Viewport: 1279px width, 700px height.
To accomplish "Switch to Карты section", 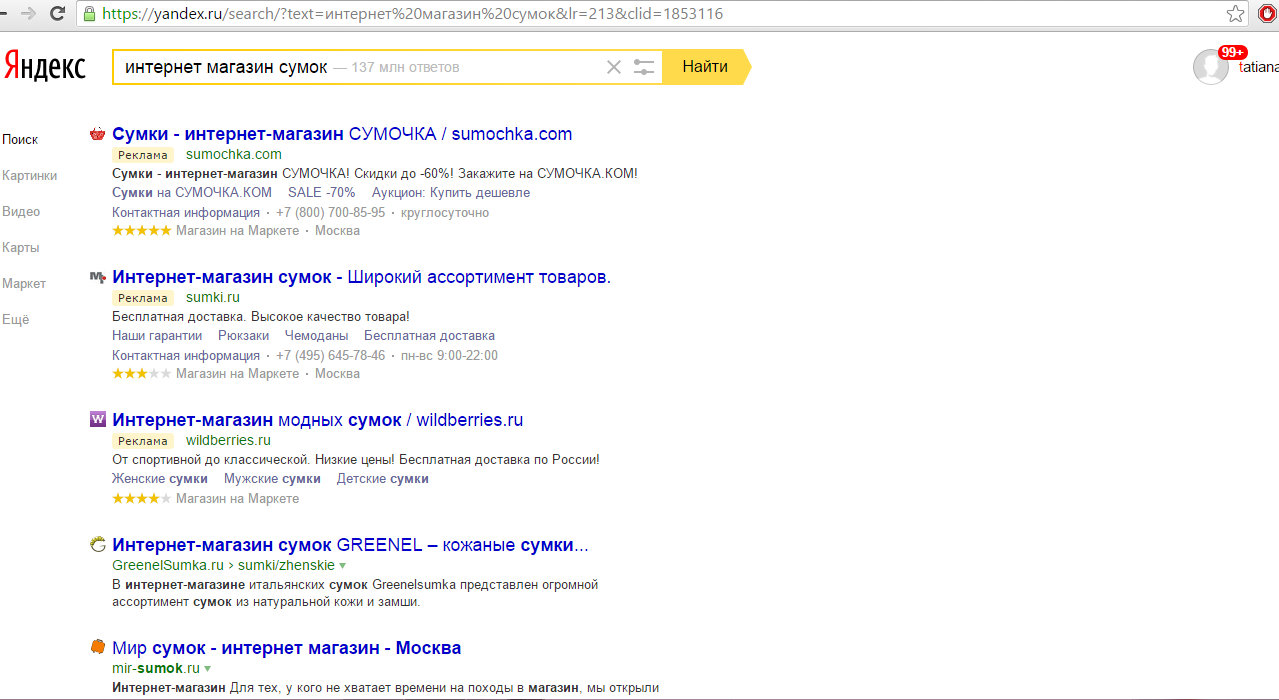I will click(x=21, y=248).
